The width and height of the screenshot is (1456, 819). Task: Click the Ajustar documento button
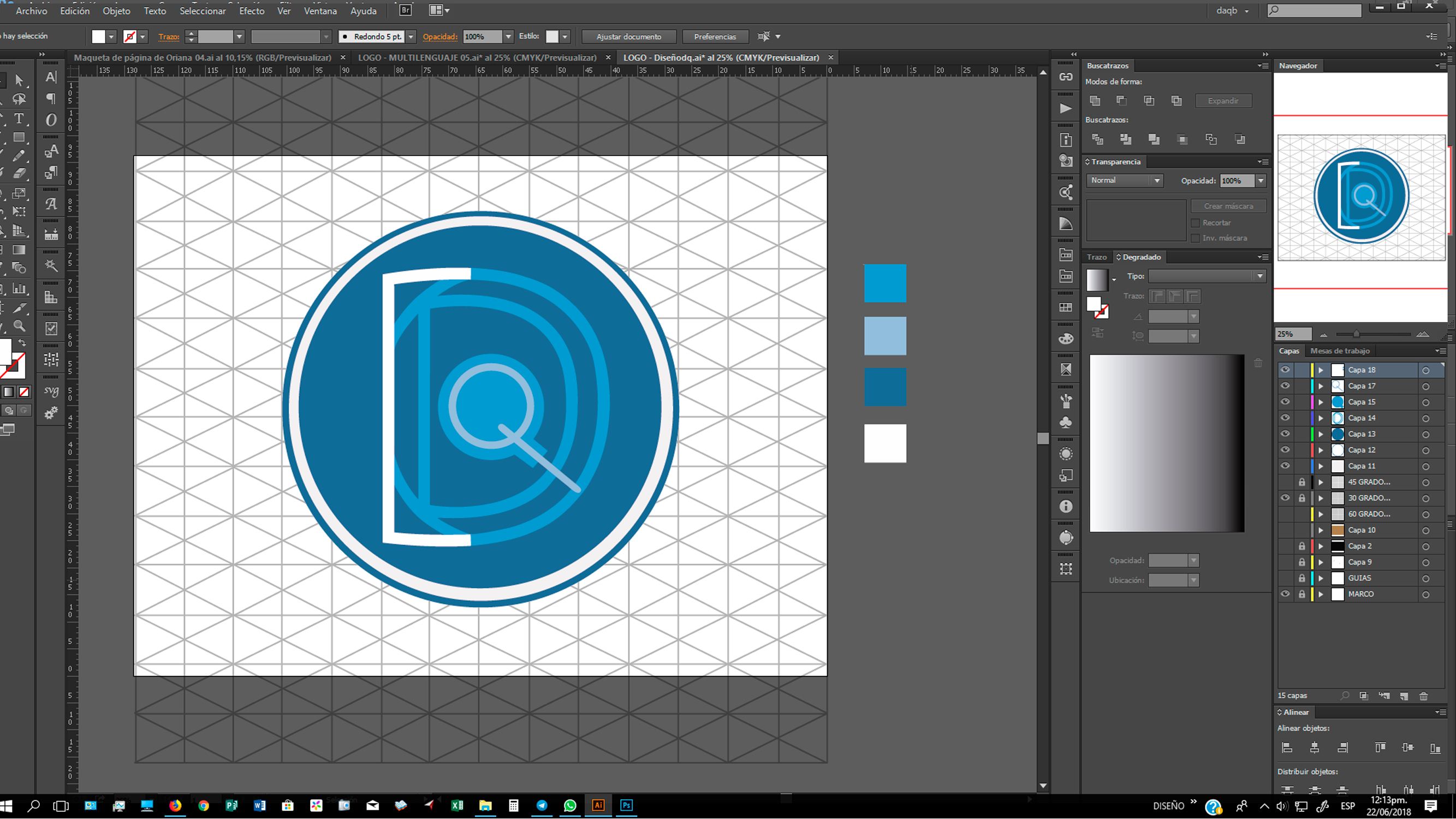[x=628, y=37]
